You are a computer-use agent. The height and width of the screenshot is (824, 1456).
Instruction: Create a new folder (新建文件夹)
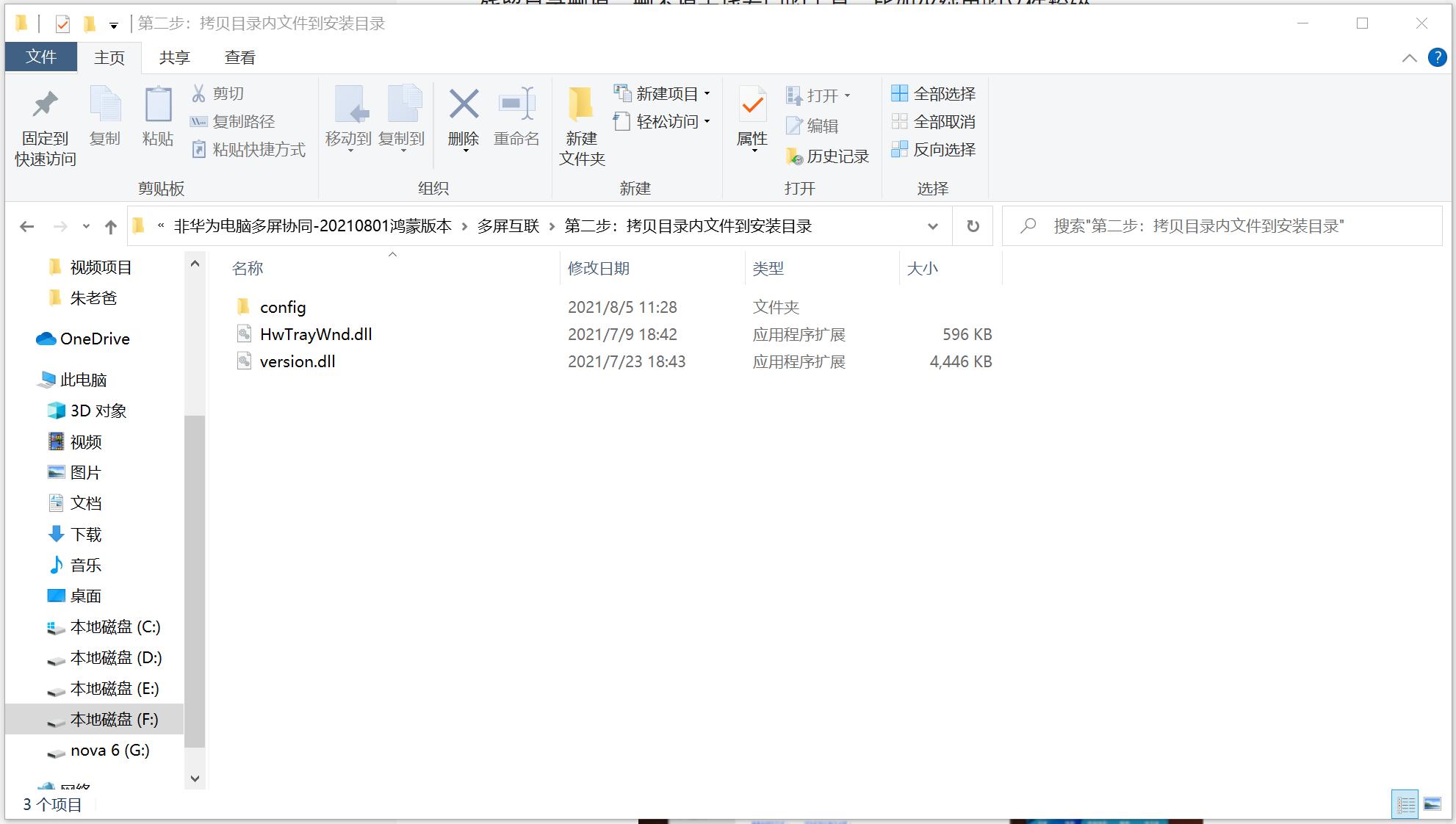(580, 125)
